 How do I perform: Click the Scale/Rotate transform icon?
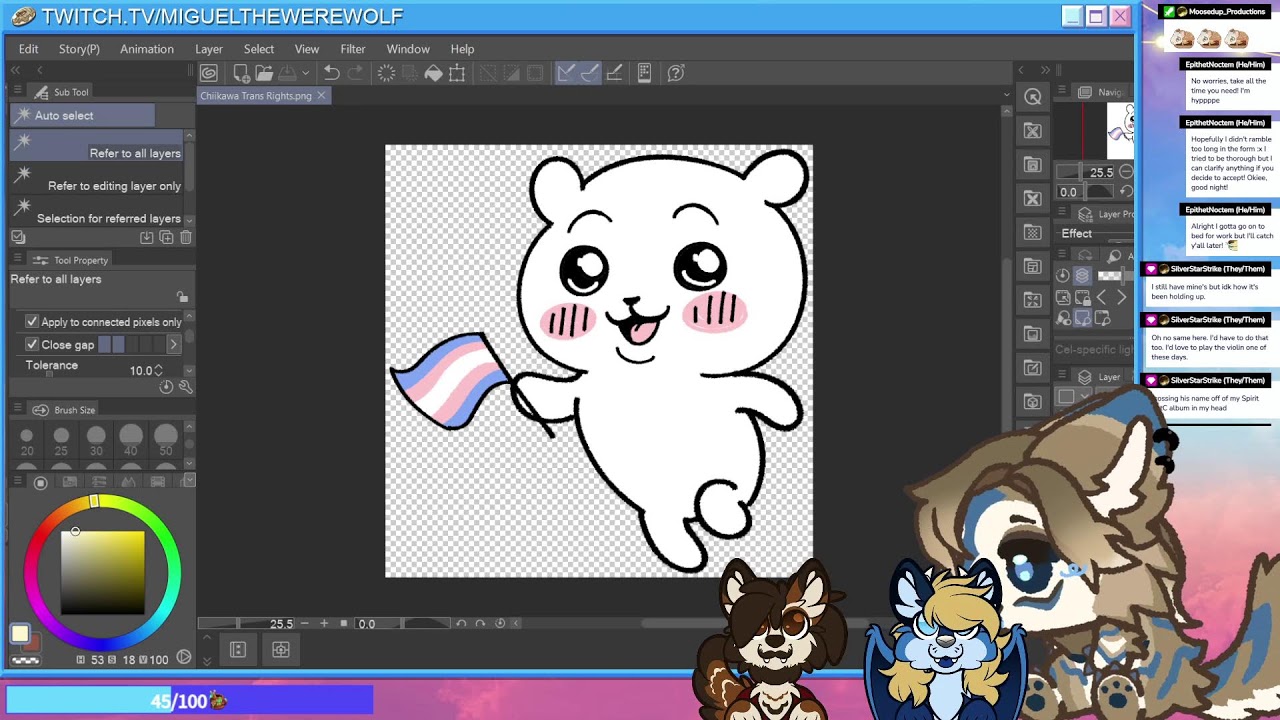point(457,73)
